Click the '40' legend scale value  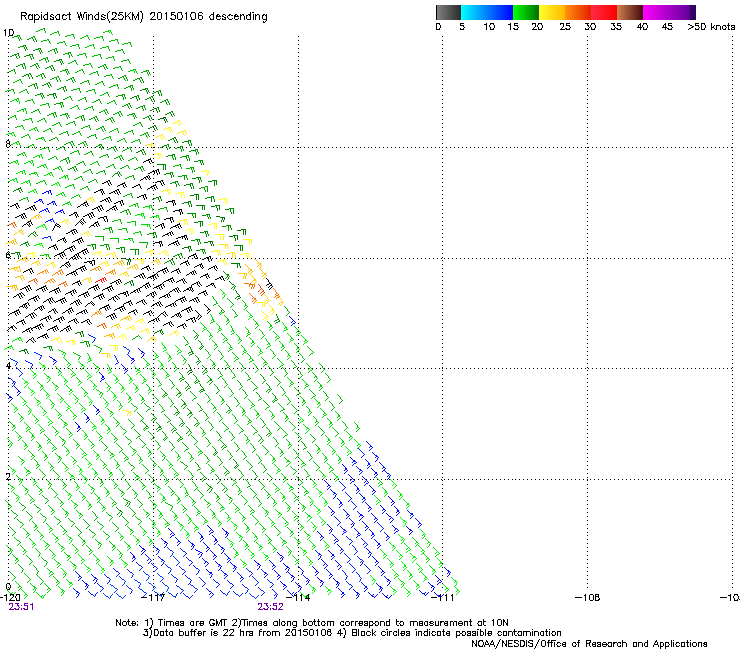coord(642,27)
